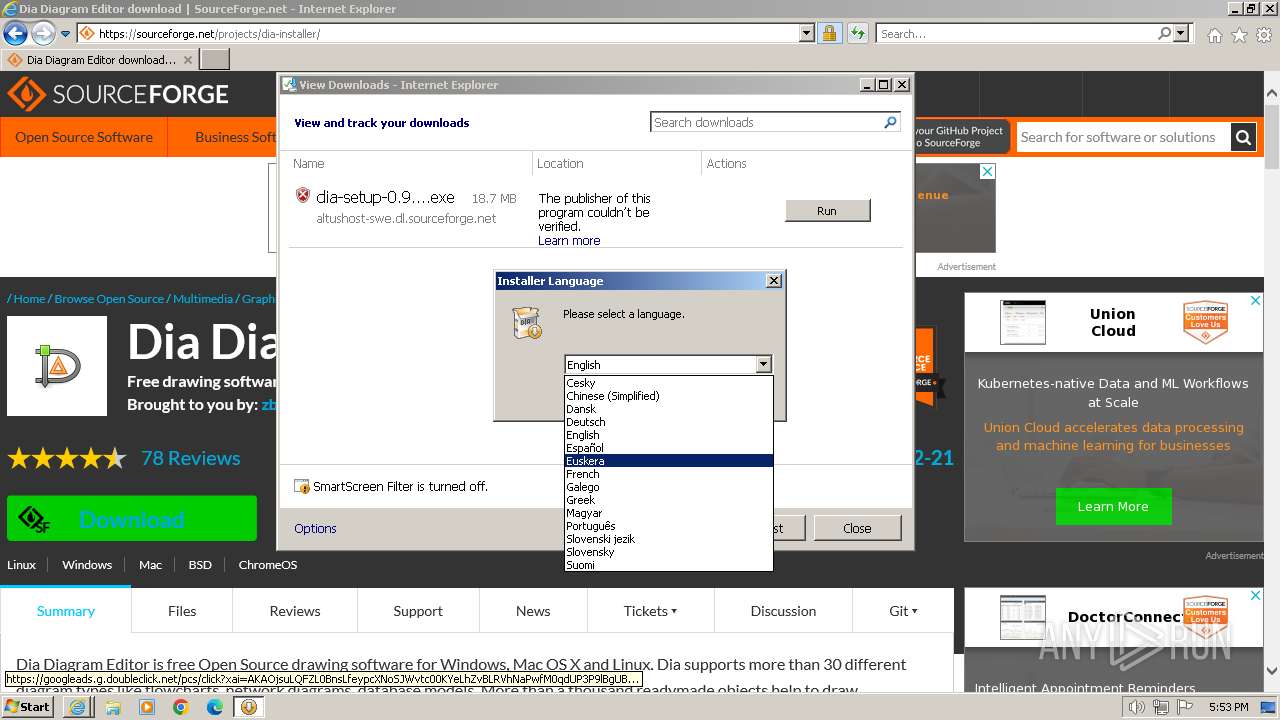
Task: Close the DoctorConnect ad icon
Action: pos(1255,595)
